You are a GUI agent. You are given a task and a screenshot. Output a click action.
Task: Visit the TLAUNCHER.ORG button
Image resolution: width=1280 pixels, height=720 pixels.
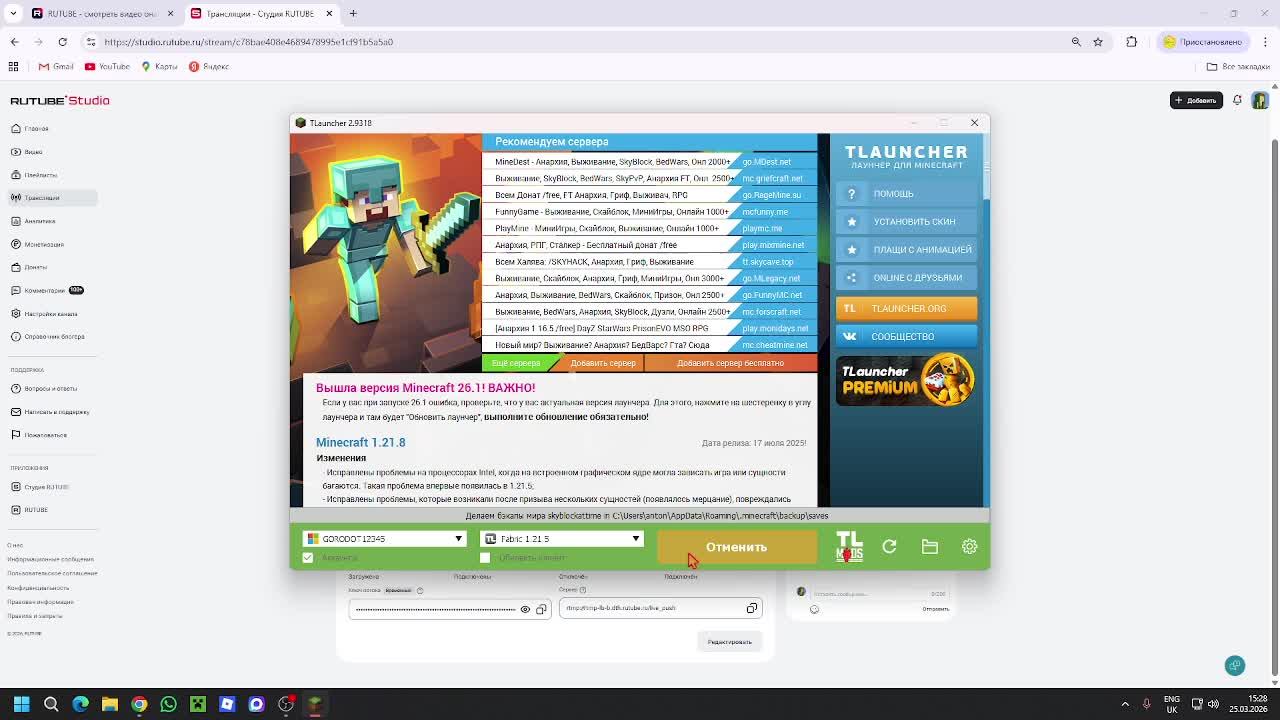[906, 309]
